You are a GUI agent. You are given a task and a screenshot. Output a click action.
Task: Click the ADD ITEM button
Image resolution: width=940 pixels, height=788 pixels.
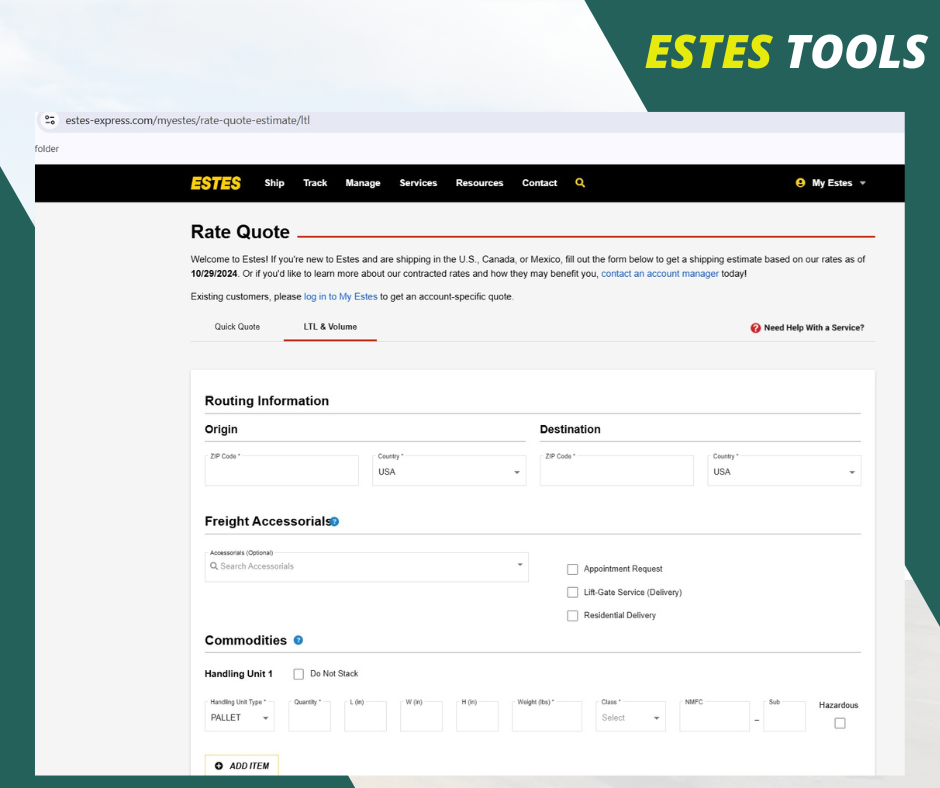[x=242, y=766]
